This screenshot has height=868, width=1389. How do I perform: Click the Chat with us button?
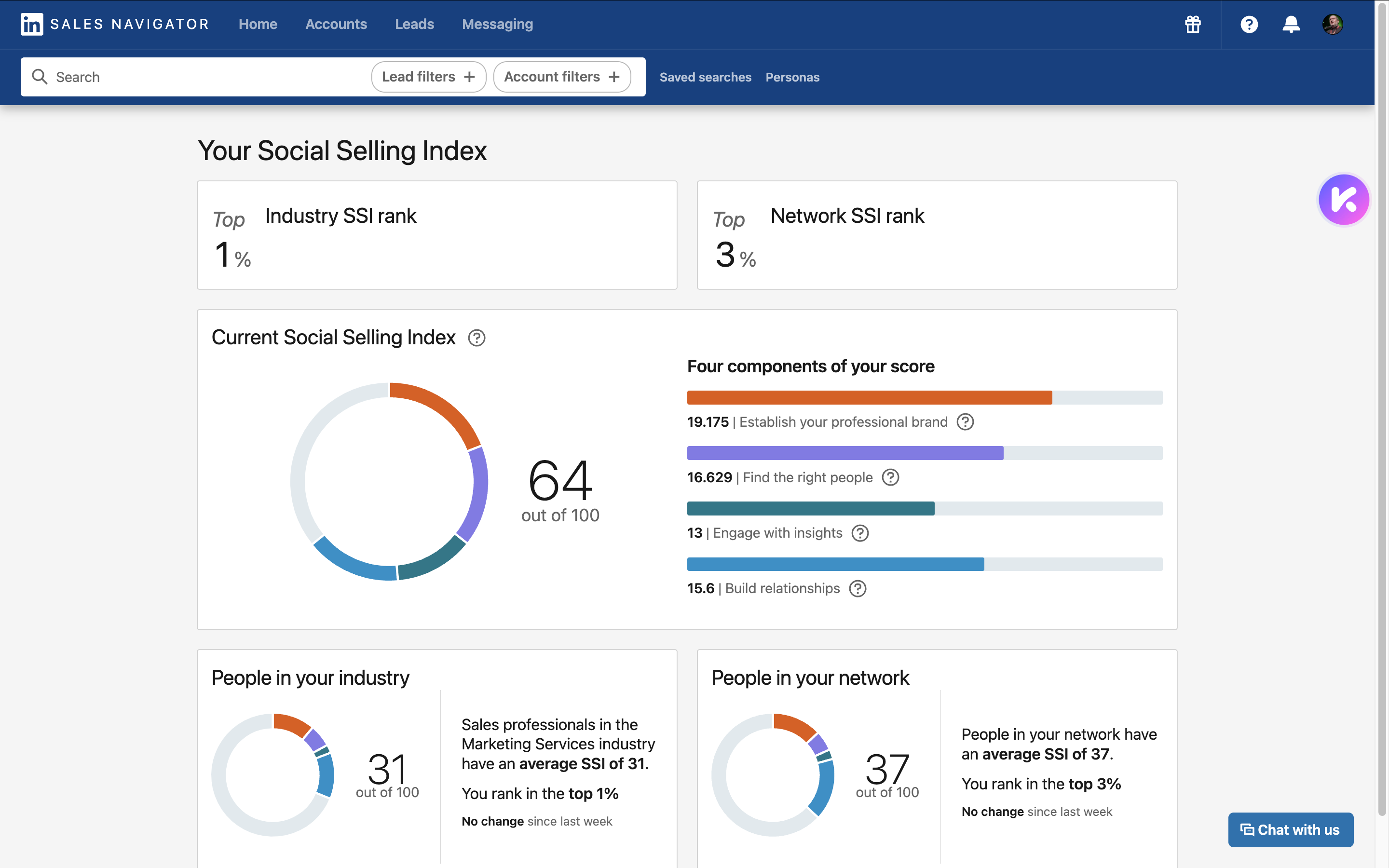[x=1290, y=829]
